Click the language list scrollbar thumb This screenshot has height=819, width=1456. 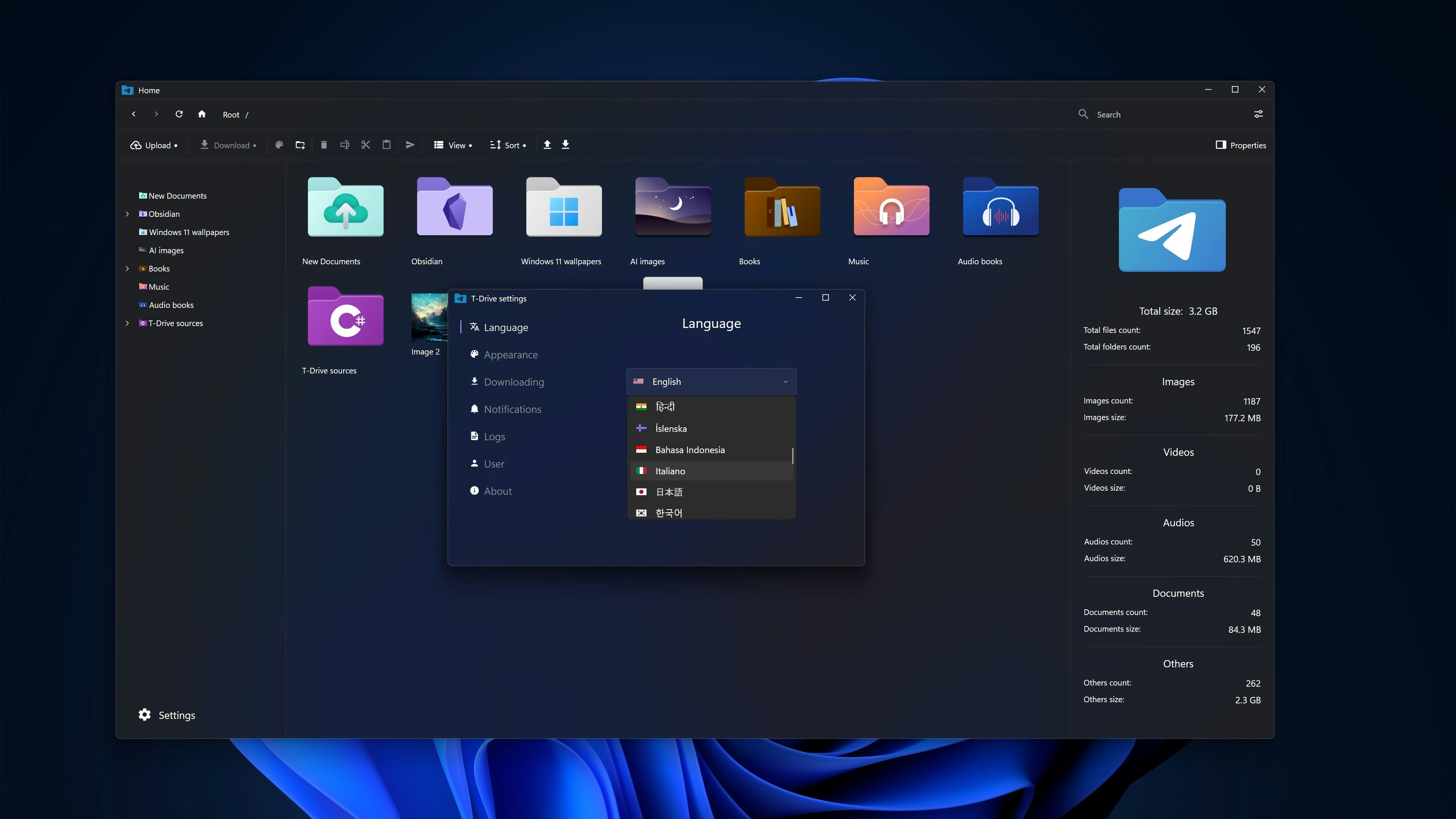coord(792,455)
